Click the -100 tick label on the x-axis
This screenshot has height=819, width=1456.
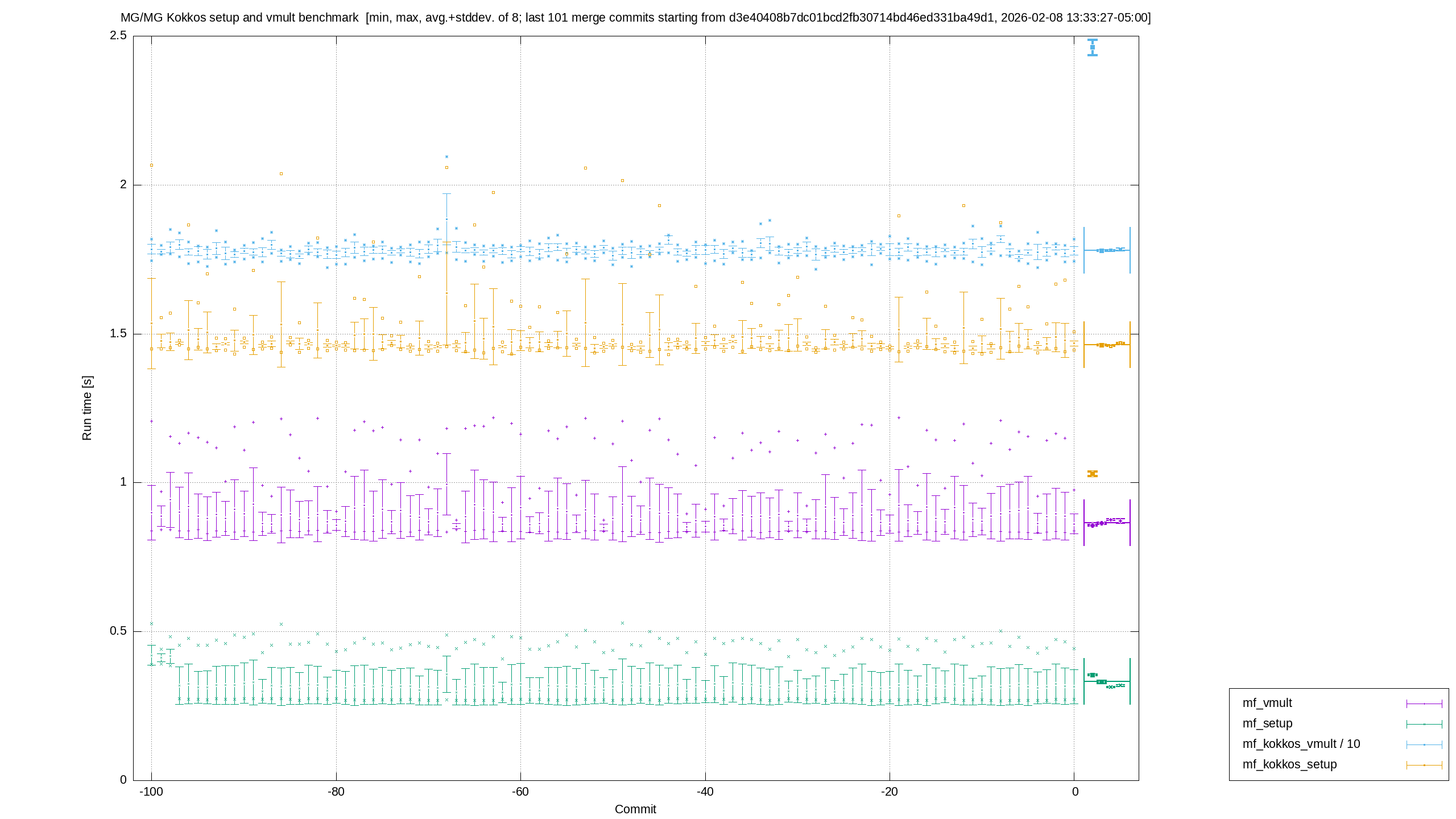click(151, 792)
